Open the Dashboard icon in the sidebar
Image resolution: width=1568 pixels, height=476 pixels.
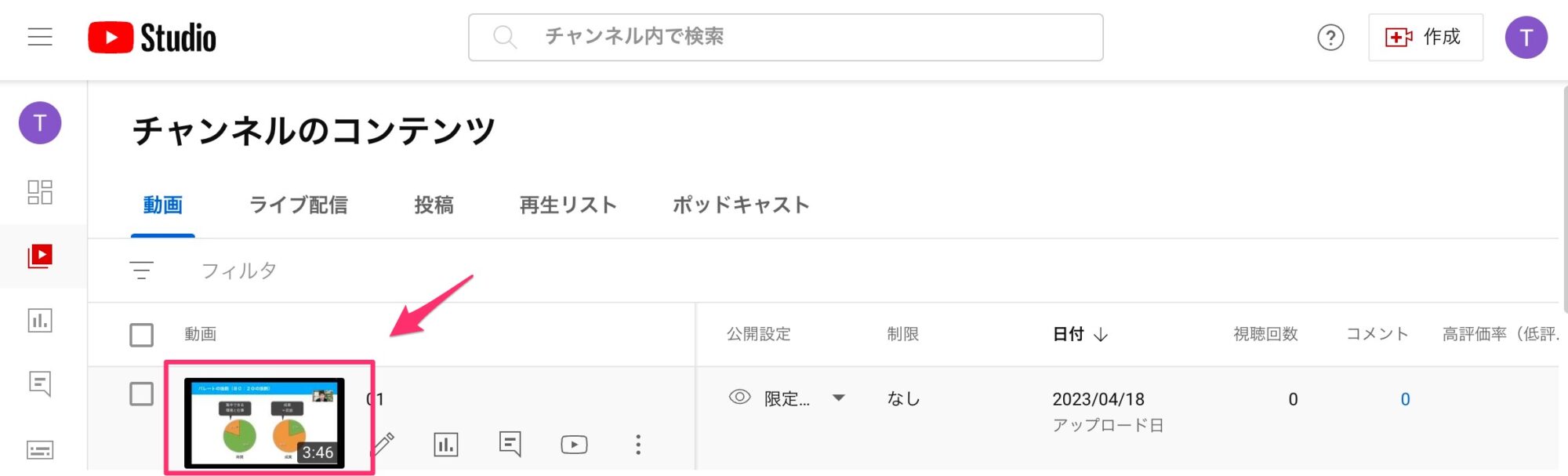pyautogui.click(x=40, y=192)
